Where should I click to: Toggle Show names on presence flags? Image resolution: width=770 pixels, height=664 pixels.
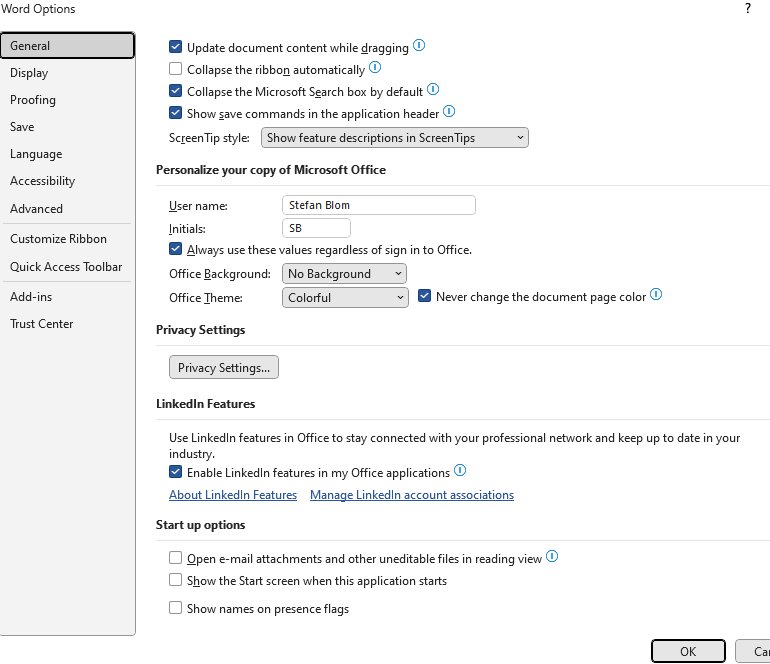[x=175, y=608]
